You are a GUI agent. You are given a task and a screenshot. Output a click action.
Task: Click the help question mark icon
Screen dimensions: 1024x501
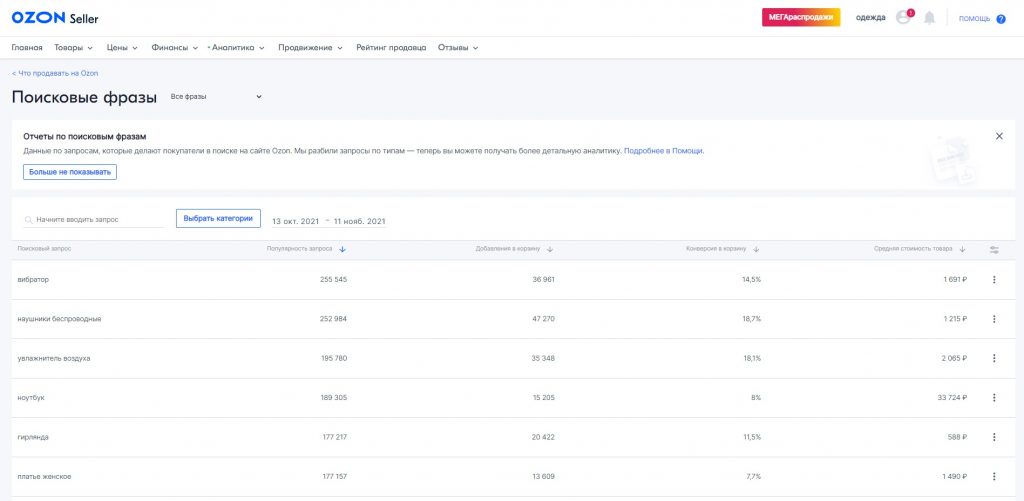1000,18
